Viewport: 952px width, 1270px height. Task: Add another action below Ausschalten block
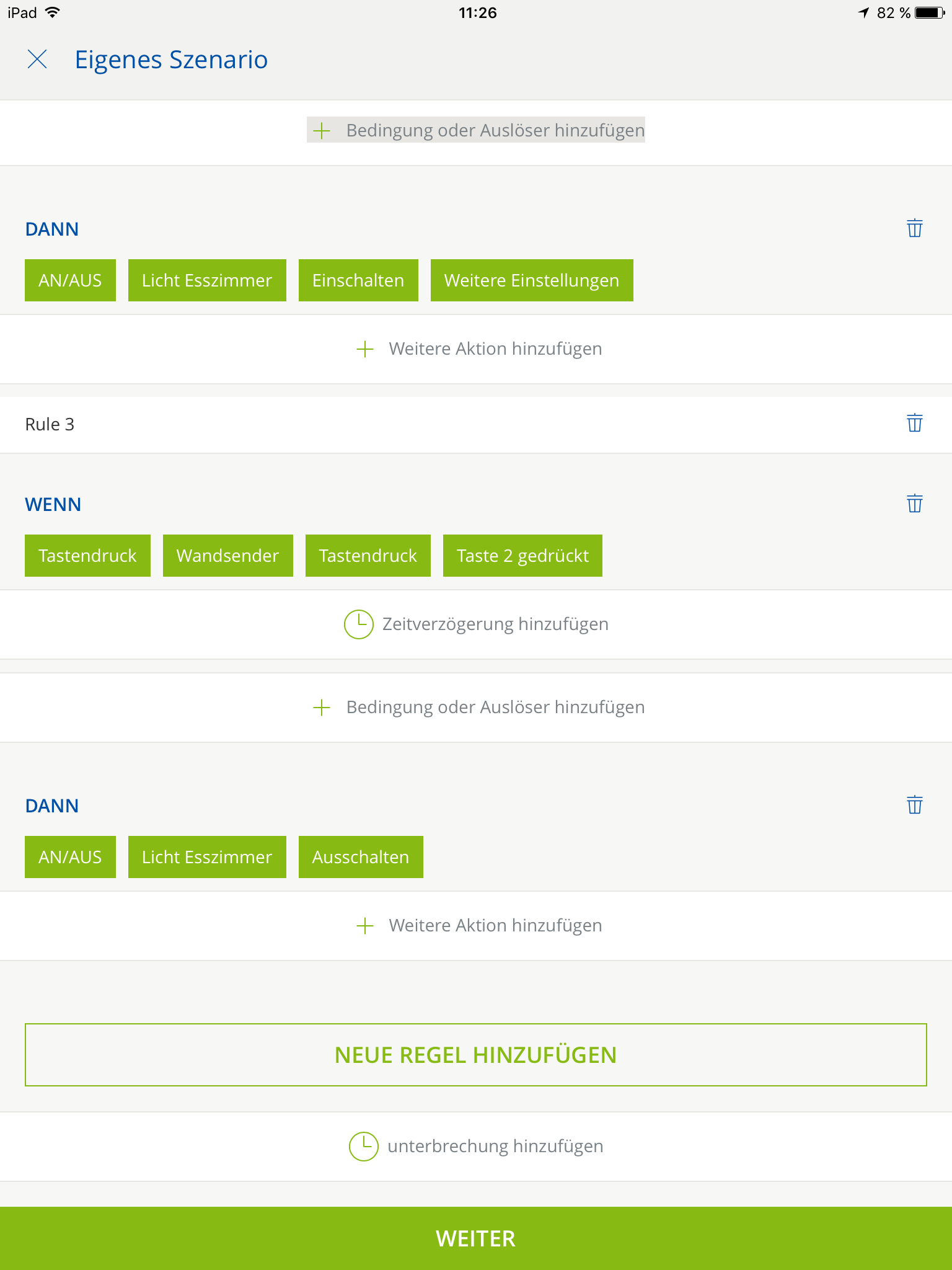(477, 926)
